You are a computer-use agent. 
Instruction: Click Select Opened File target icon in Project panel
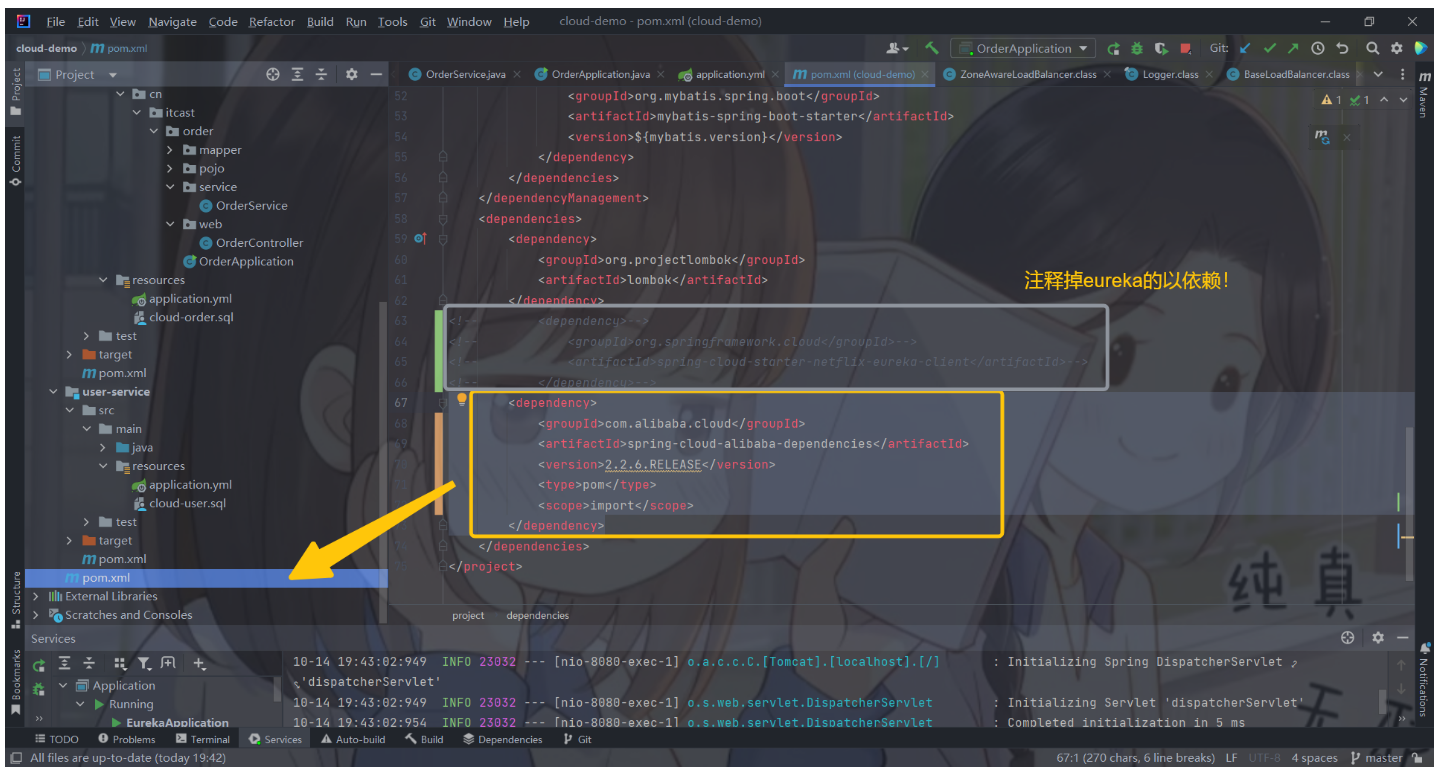click(x=273, y=74)
